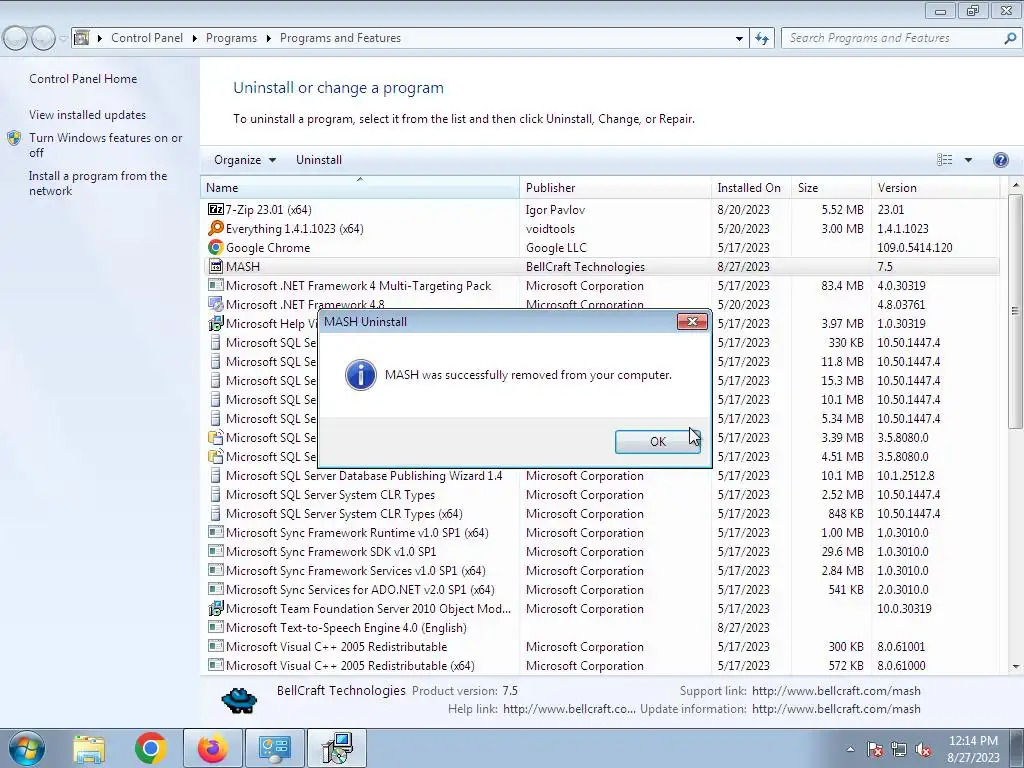Go to Control Panel breadcrumb
1024x768 pixels.
tap(147, 38)
